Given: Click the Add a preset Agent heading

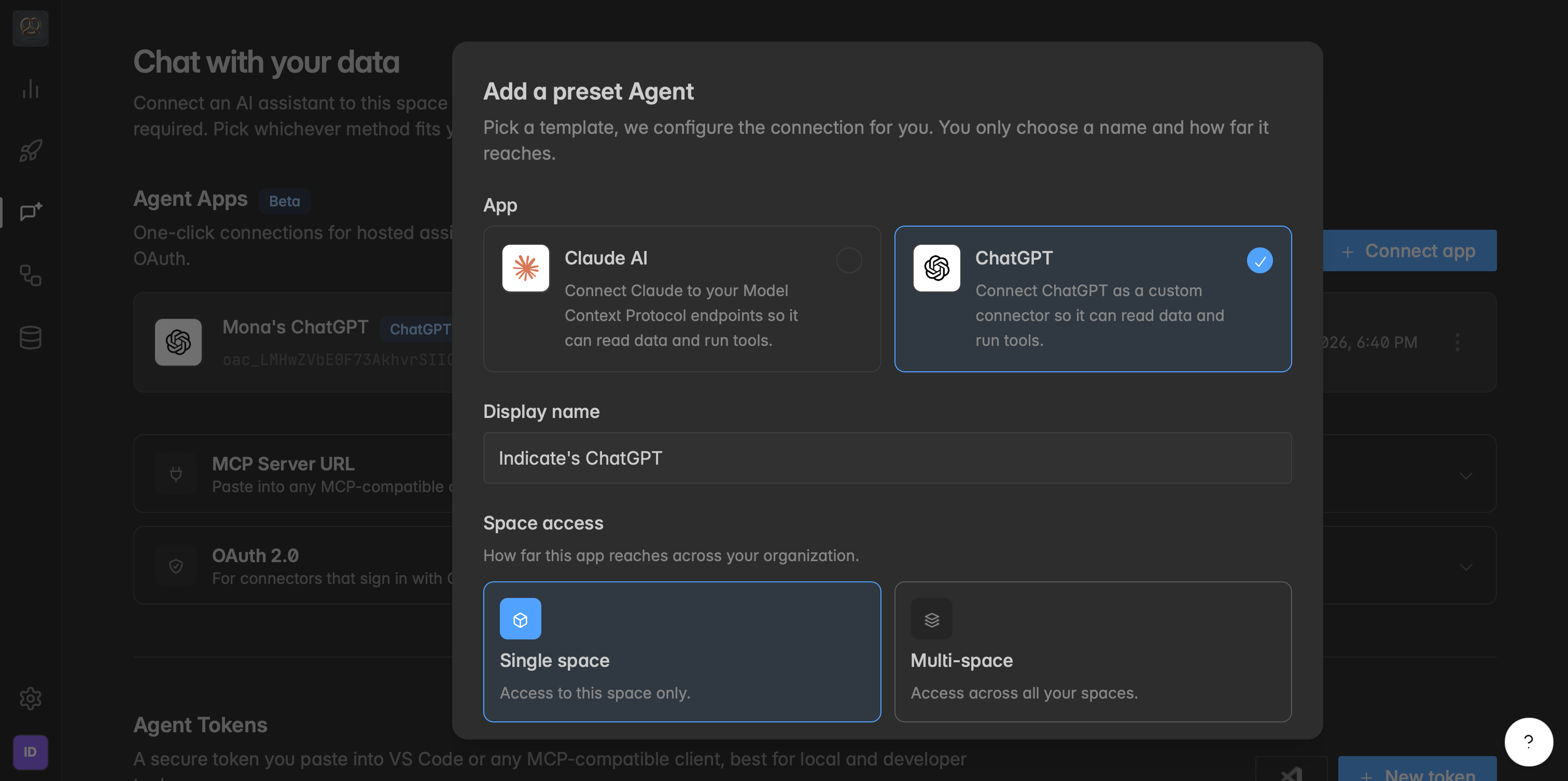Looking at the screenshot, I should point(588,91).
